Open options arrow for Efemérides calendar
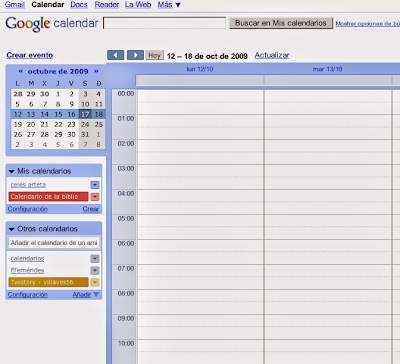The height and width of the screenshot is (364, 400). (x=95, y=270)
